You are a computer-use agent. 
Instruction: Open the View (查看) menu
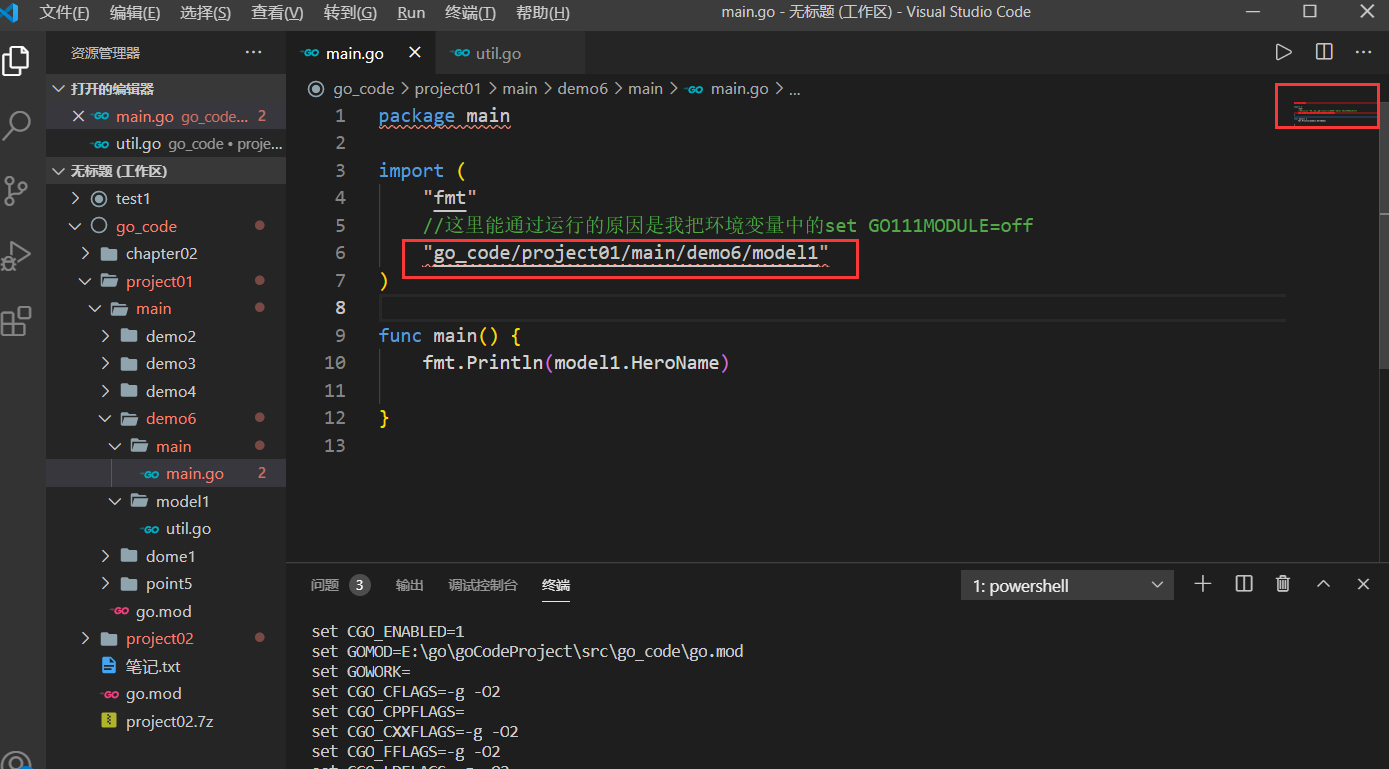point(277,12)
